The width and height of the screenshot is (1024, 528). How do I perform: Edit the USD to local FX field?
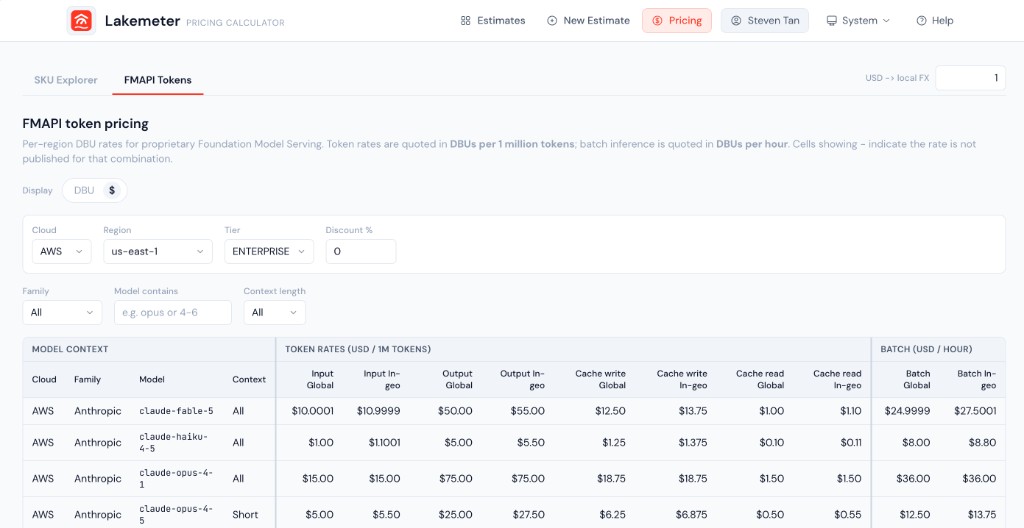(970, 78)
